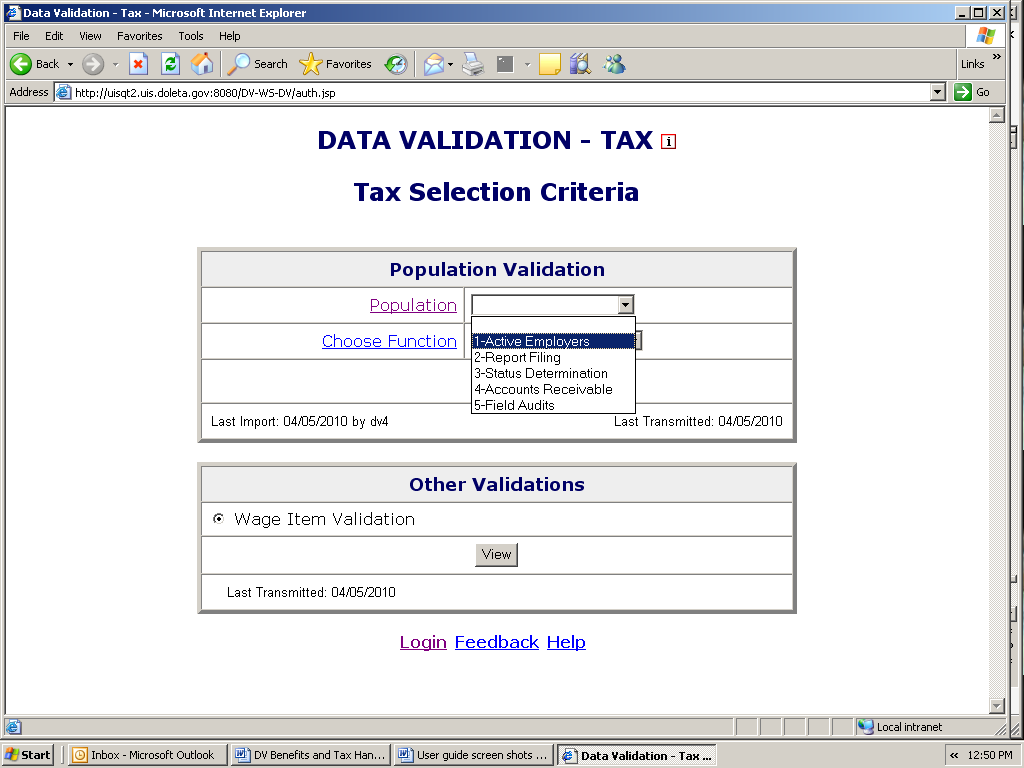Open the Favorites menu

click(139, 36)
